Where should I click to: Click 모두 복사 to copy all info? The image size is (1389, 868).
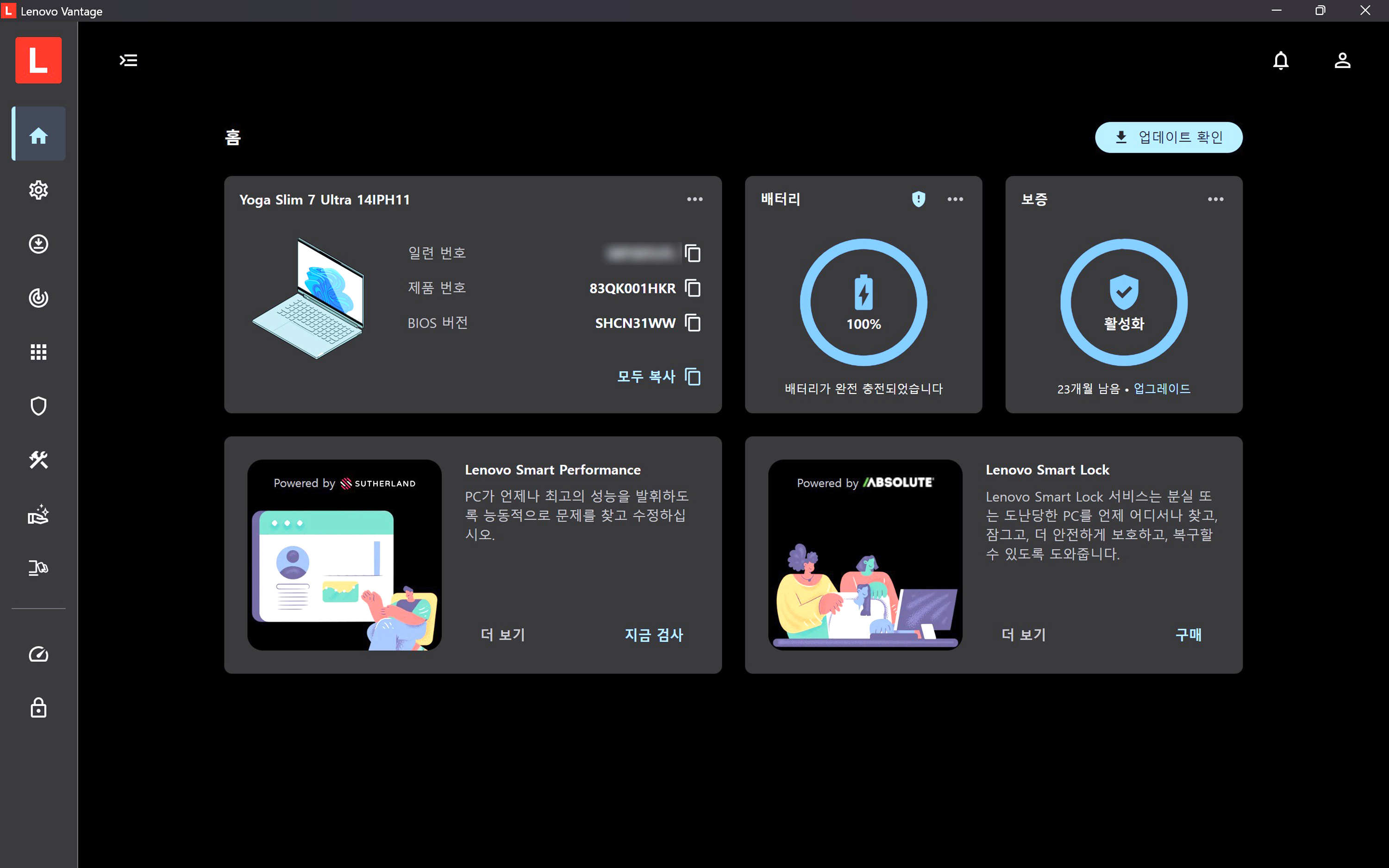click(x=659, y=377)
